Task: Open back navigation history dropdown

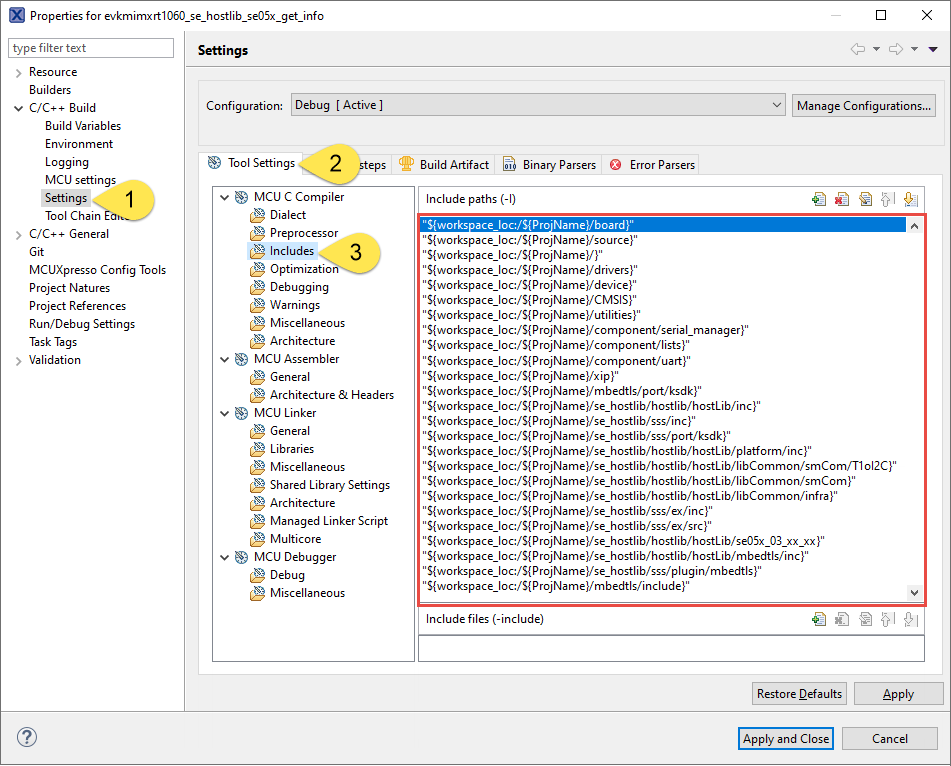Action: point(876,49)
